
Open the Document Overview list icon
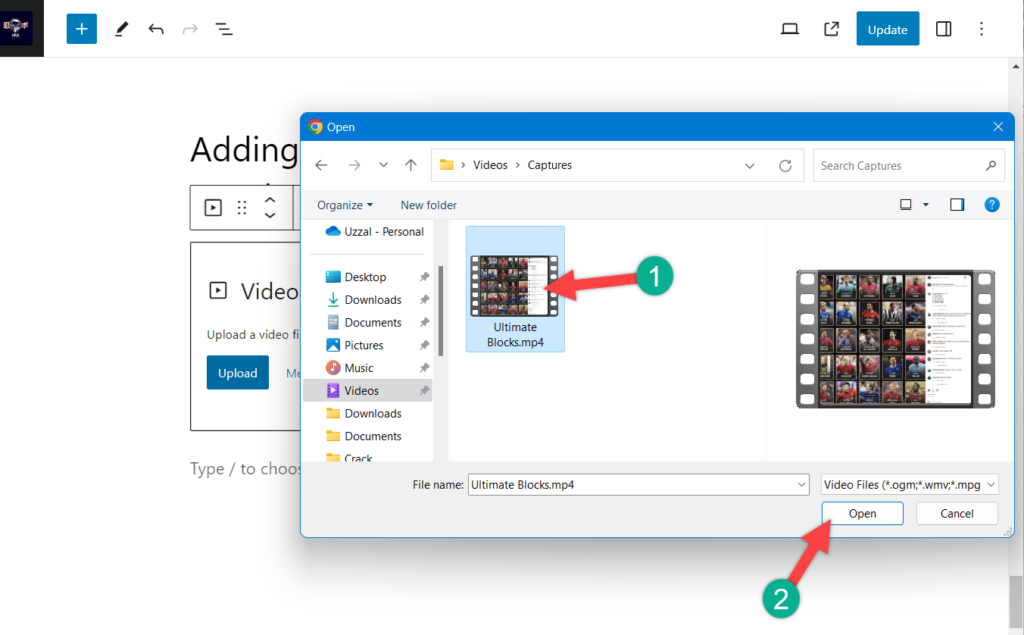tap(224, 29)
